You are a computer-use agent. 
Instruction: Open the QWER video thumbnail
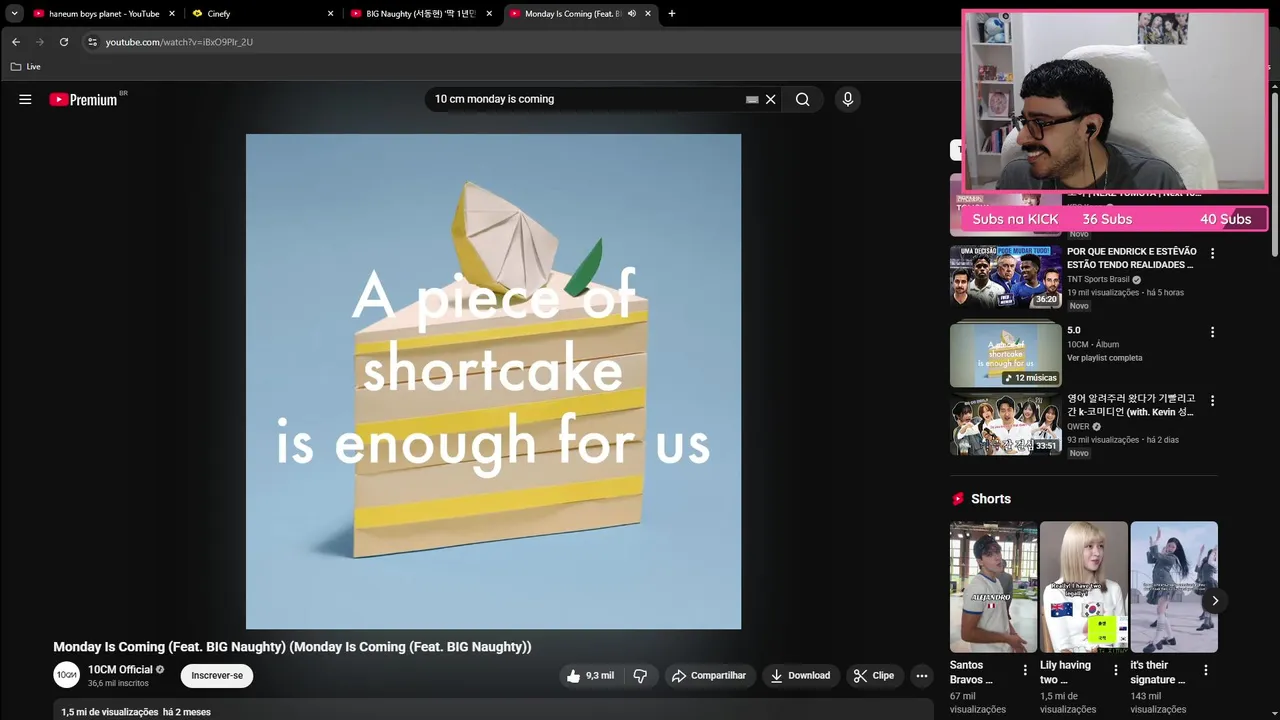(x=1006, y=425)
